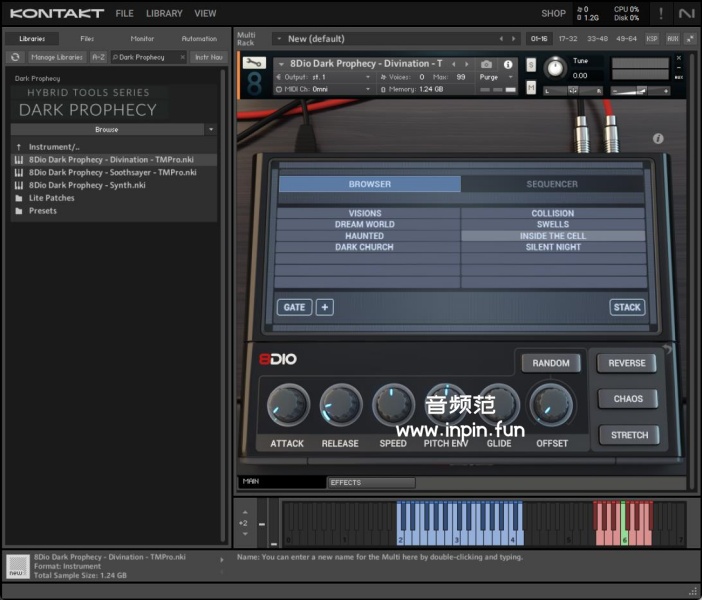
Task: Click the exclamation warning icon
Action: 660,13
